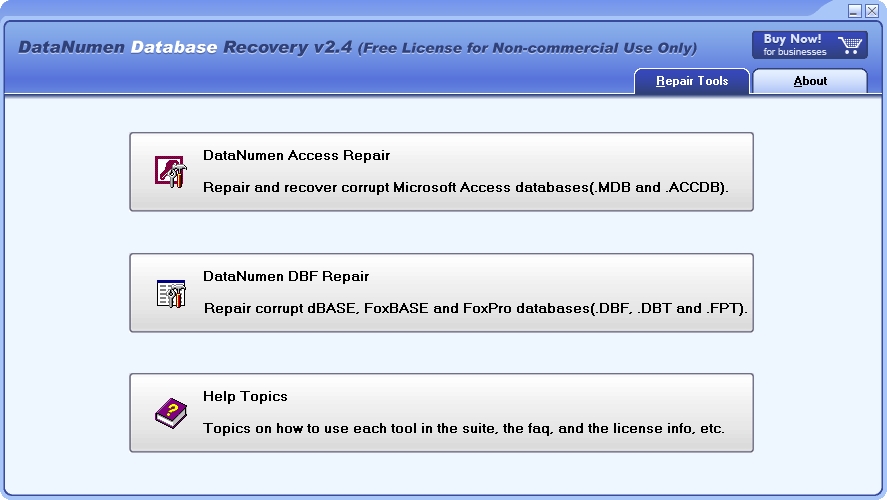
Task: Click the Free License for Non-commercial Use text
Action: pos(527,48)
